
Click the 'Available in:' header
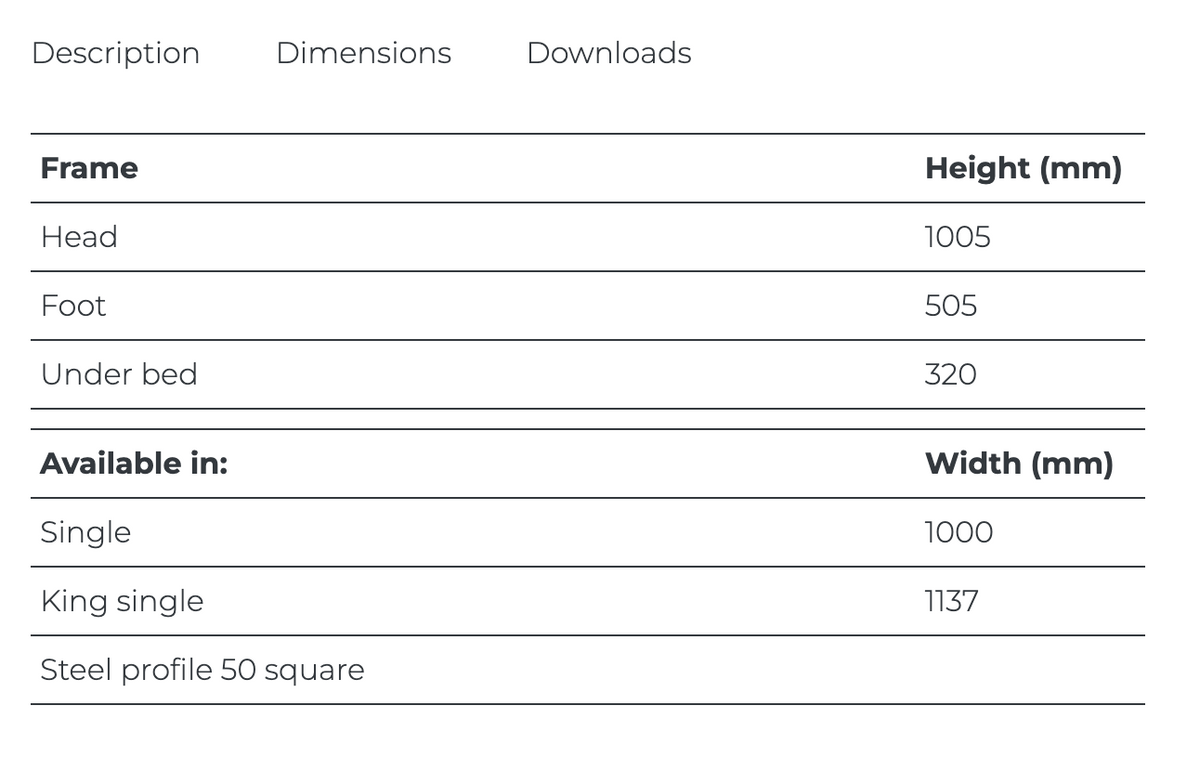(134, 464)
